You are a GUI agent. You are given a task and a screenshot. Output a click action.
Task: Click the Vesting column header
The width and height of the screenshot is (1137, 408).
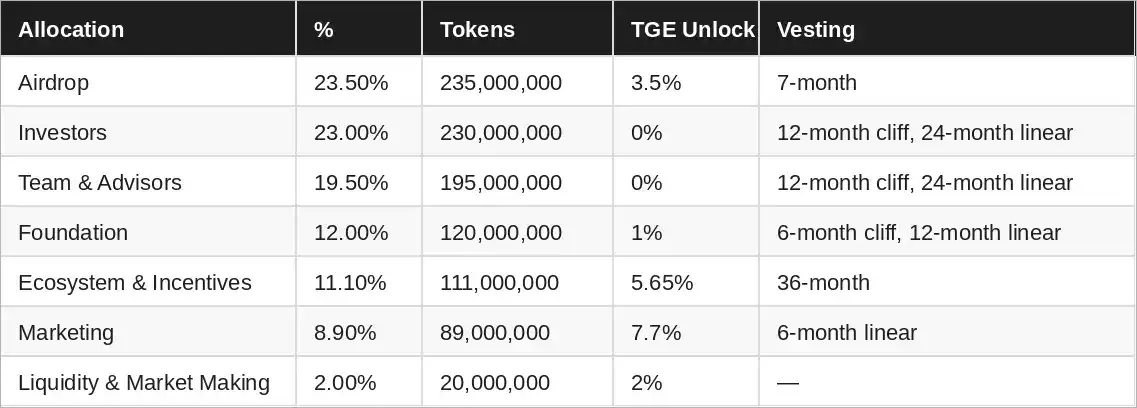pyautogui.click(x=816, y=29)
